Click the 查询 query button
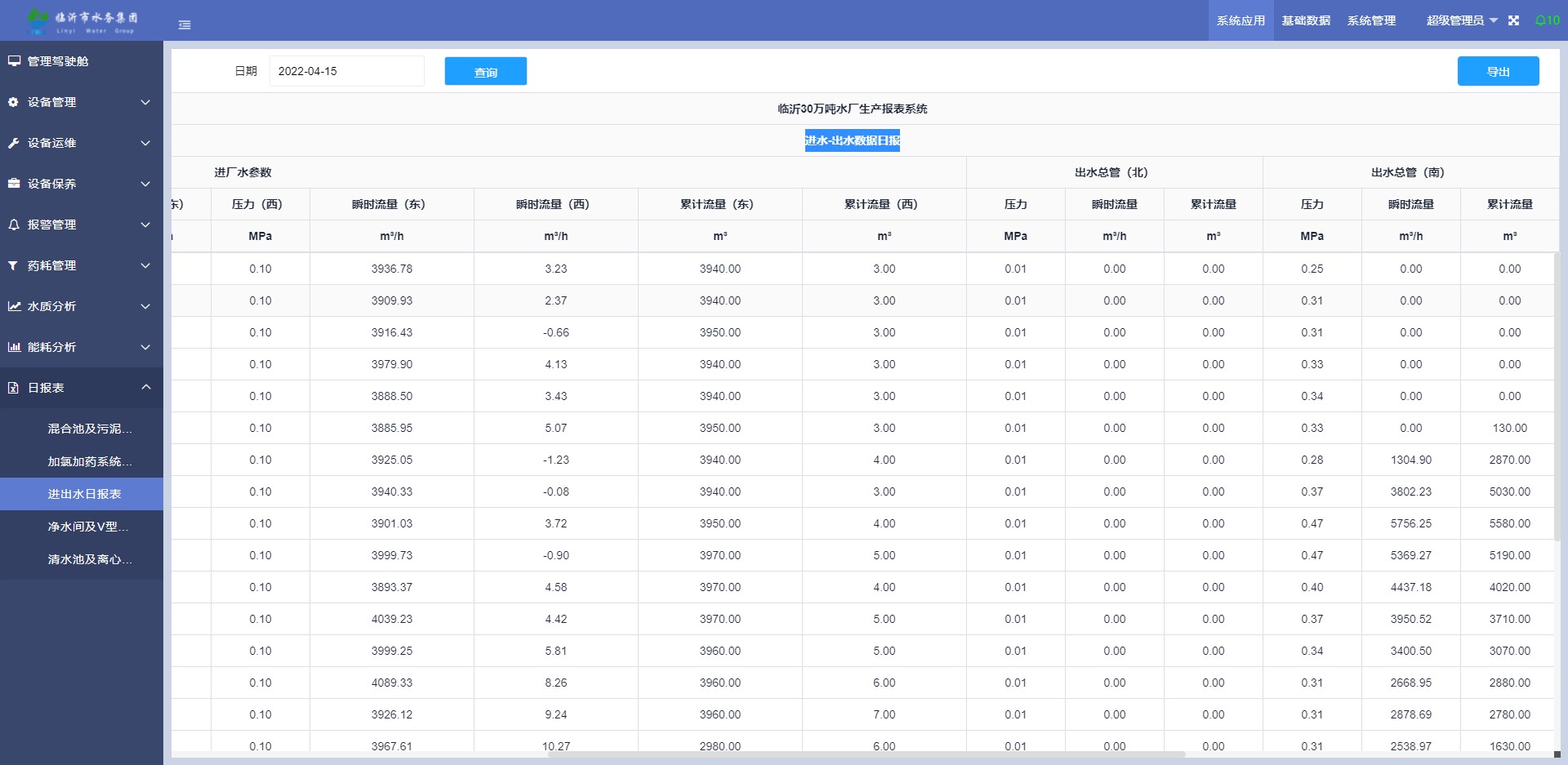Image resolution: width=1568 pixels, height=765 pixels. coord(485,71)
